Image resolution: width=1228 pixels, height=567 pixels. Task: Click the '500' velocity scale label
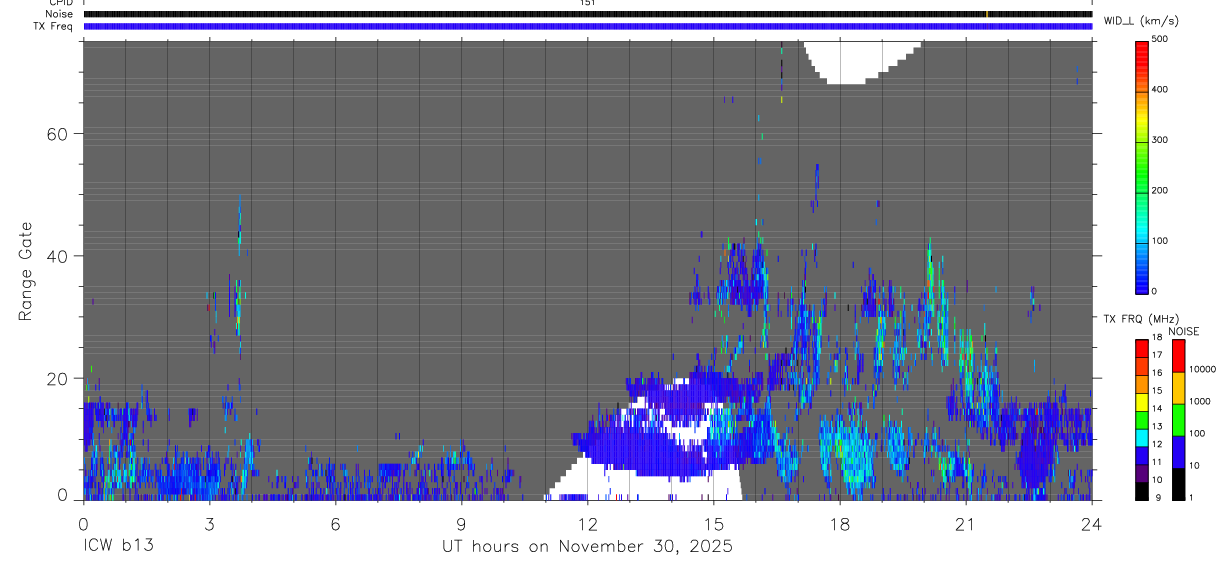pos(1160,39)
